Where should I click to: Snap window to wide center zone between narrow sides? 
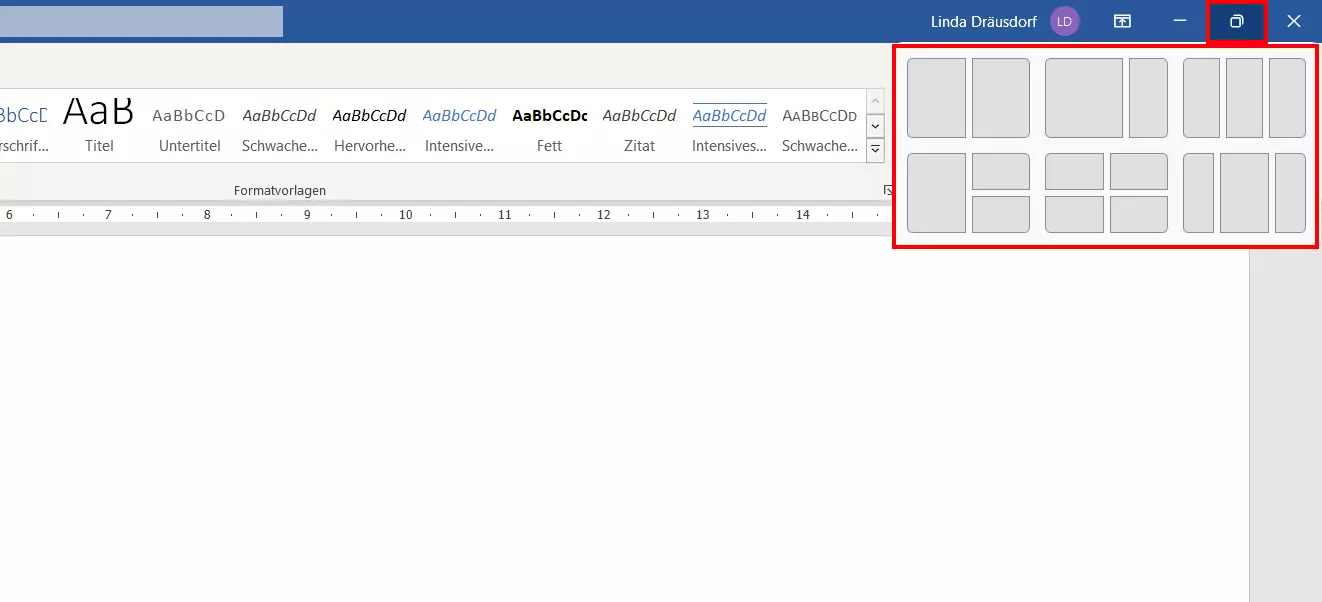1244,193
